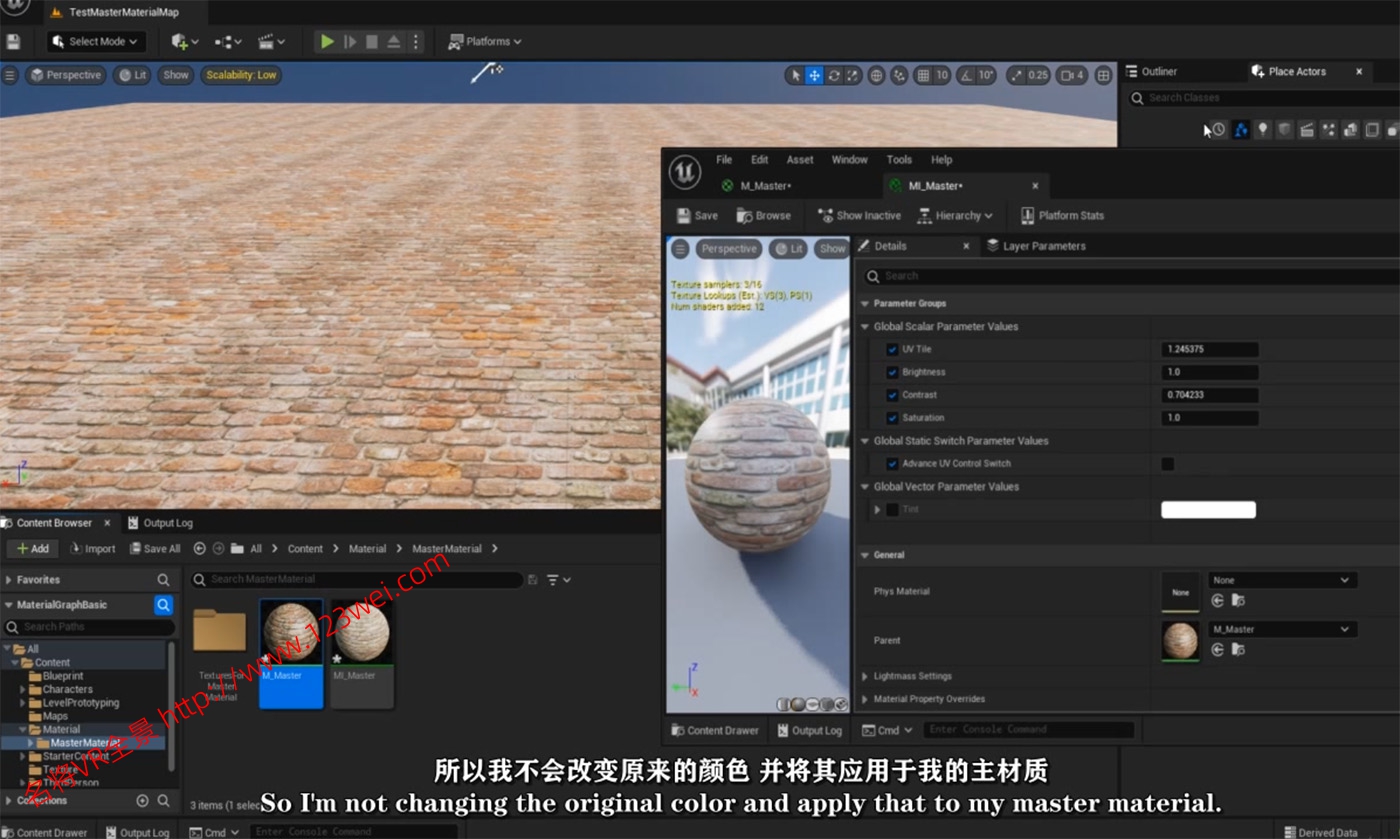Disable the Contrast parameter checkbox

tap(893, 394)
